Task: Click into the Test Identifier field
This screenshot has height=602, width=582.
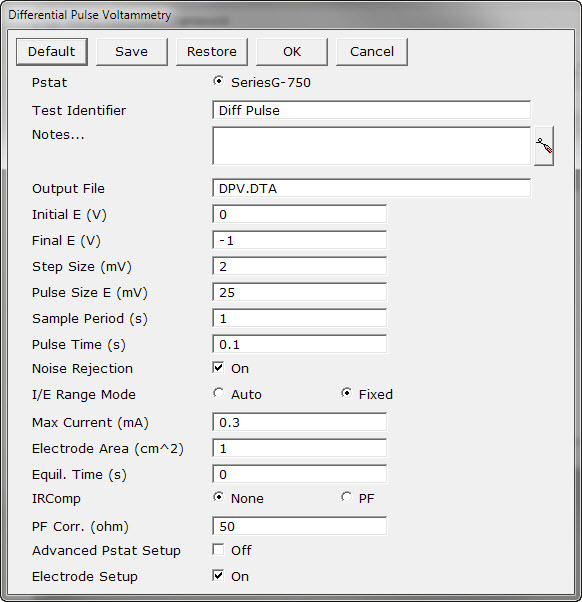Action: (x=372, y=110)
